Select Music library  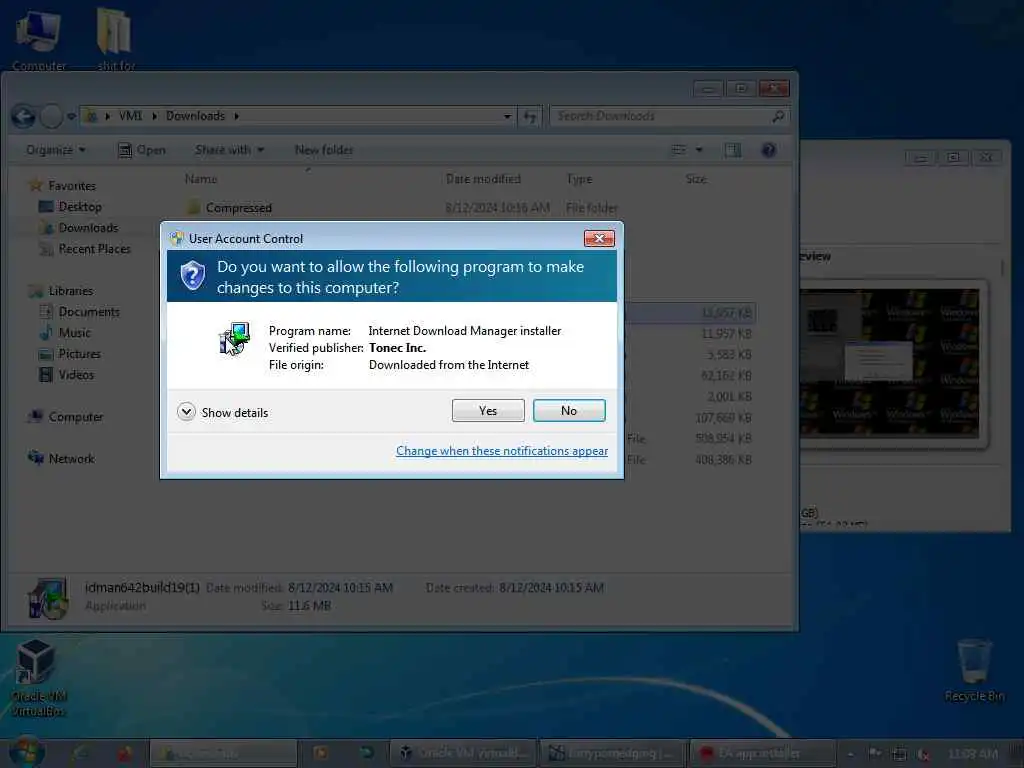65,332
